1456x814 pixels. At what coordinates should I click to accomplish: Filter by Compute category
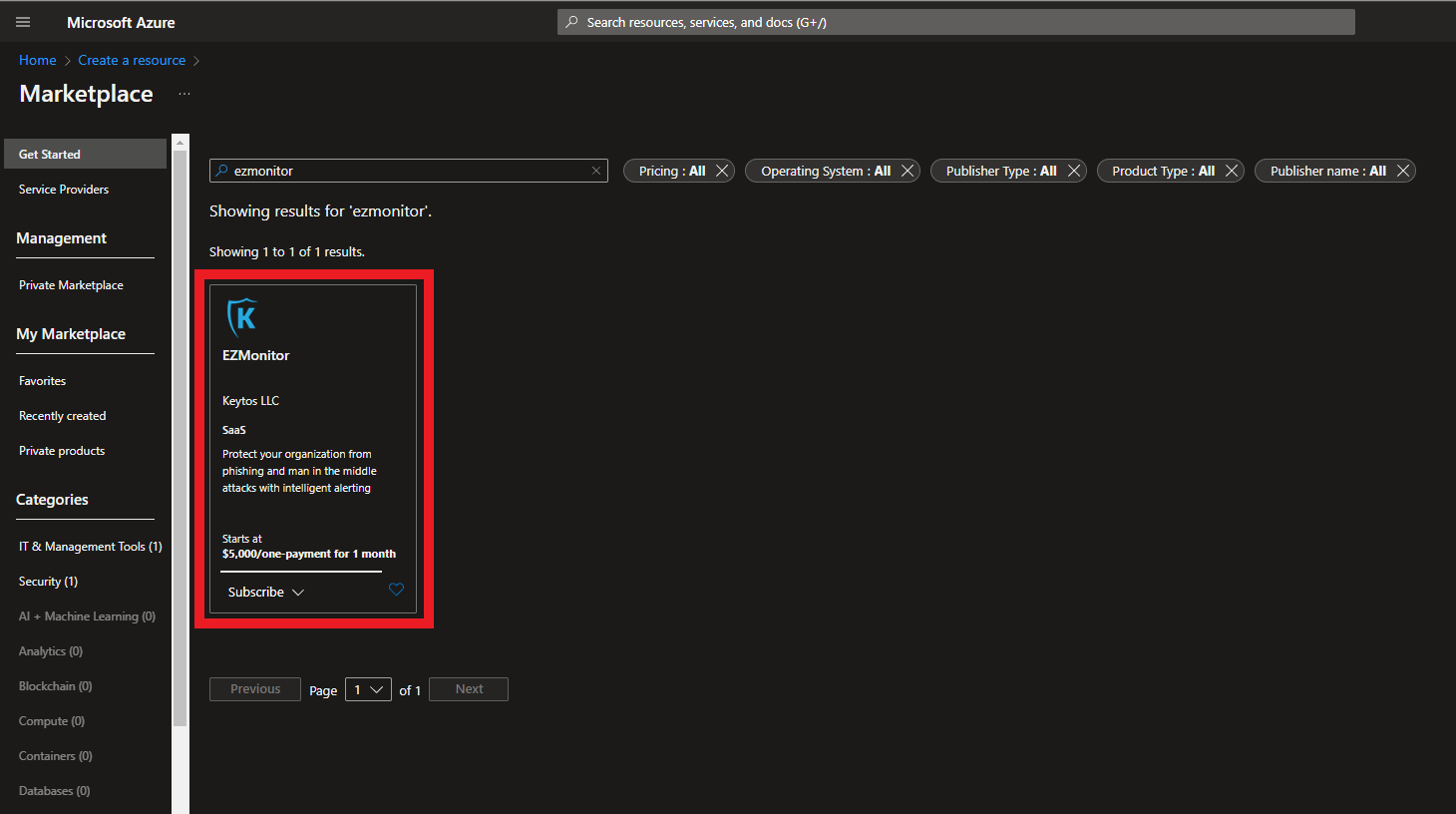tap(51, 720)
